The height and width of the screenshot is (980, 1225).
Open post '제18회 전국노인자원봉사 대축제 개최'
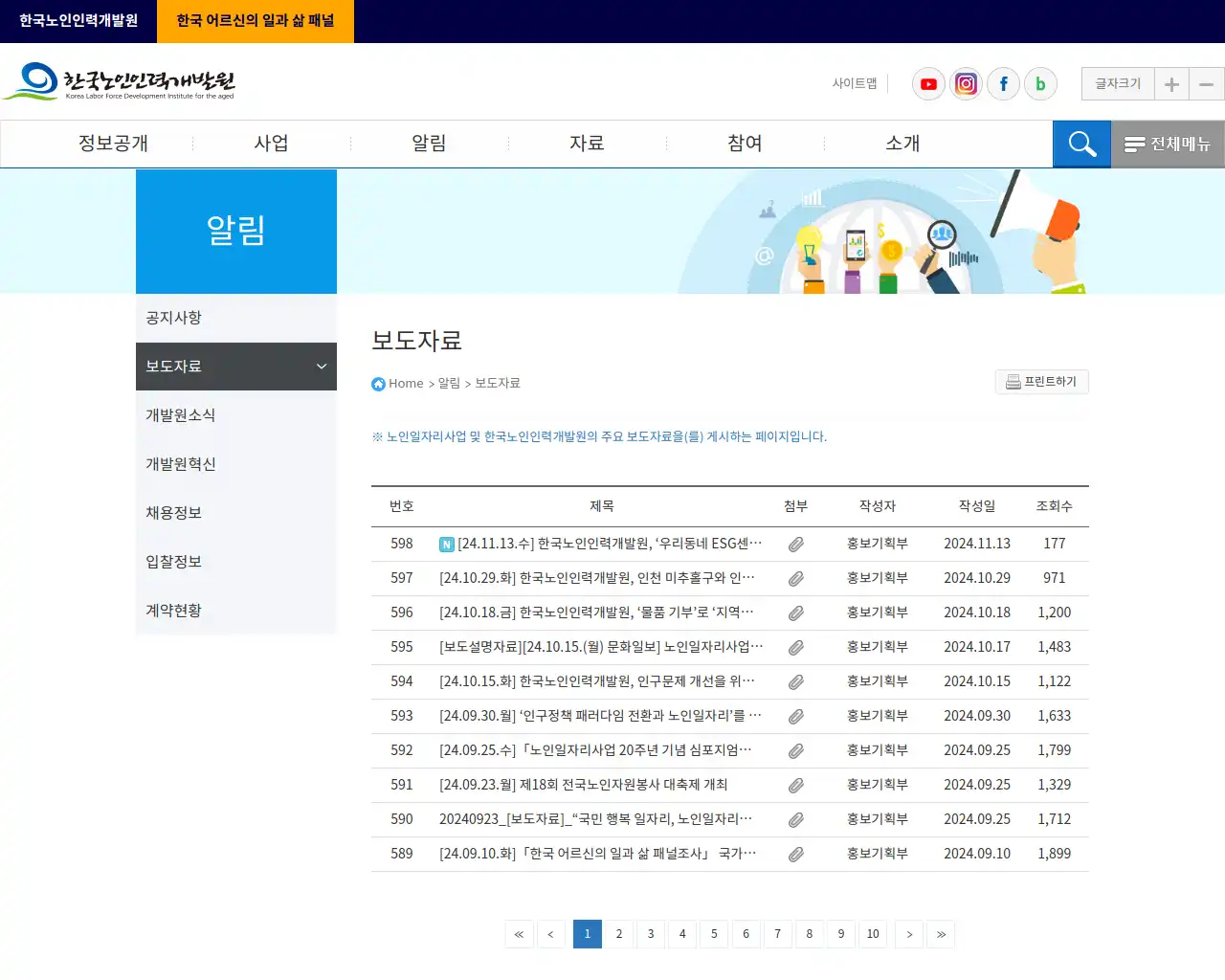pos(583,785)
